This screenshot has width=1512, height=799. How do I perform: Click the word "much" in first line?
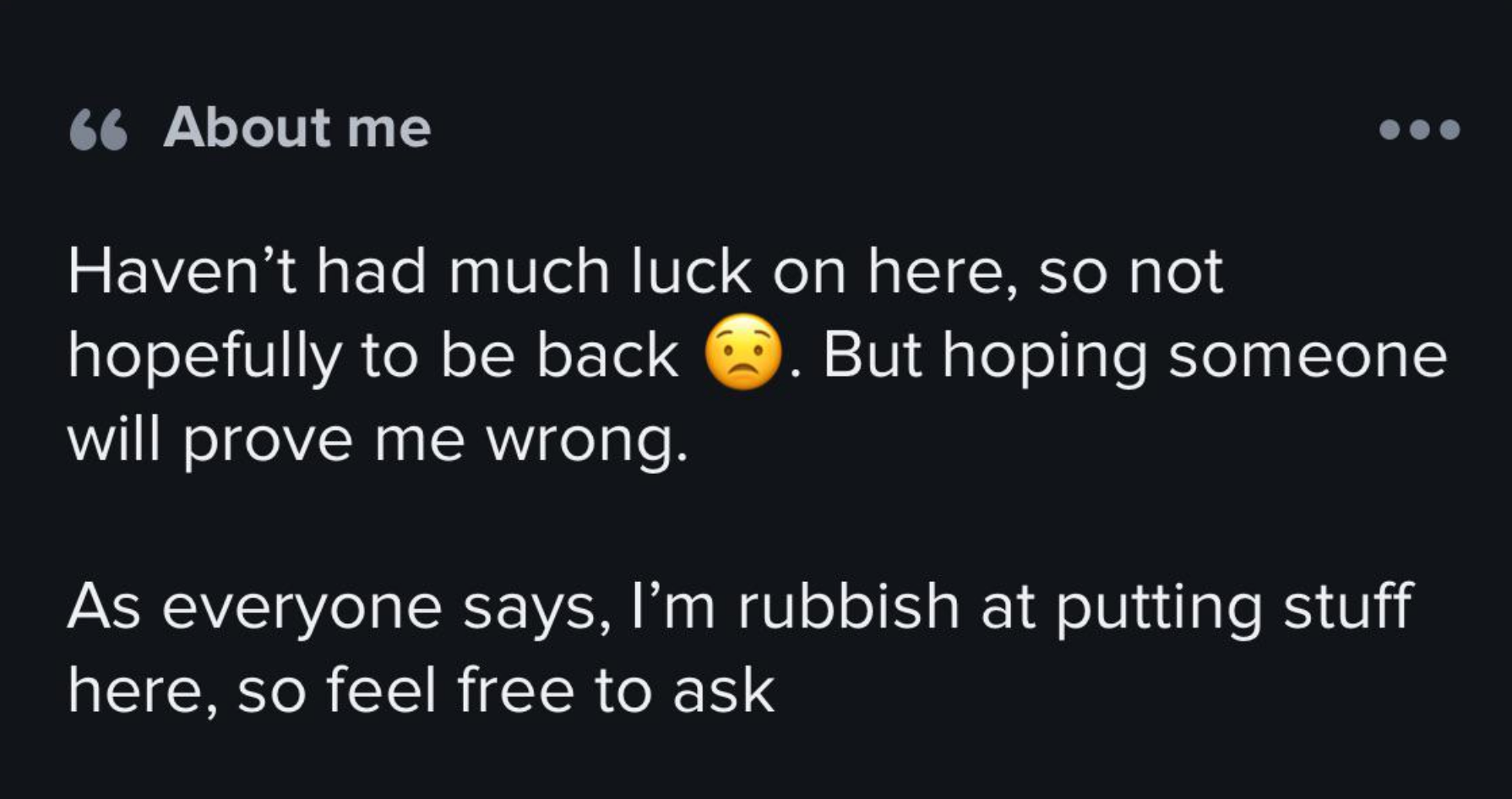pyautogui.click(x=528, y=272)
